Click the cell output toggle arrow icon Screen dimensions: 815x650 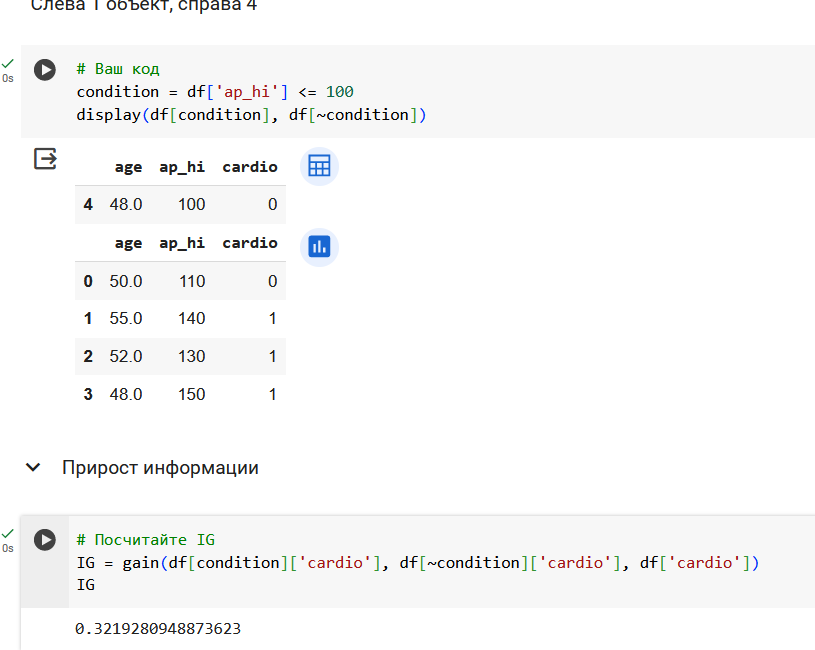click(x=45, y=158)
